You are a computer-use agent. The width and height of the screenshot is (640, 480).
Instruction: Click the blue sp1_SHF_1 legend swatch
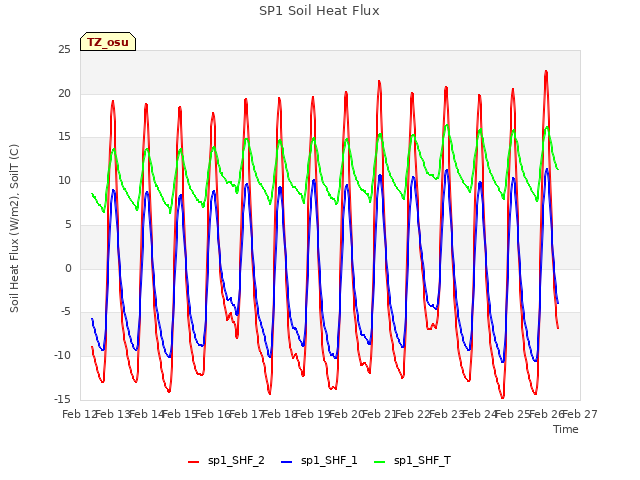tap(287, 462)
